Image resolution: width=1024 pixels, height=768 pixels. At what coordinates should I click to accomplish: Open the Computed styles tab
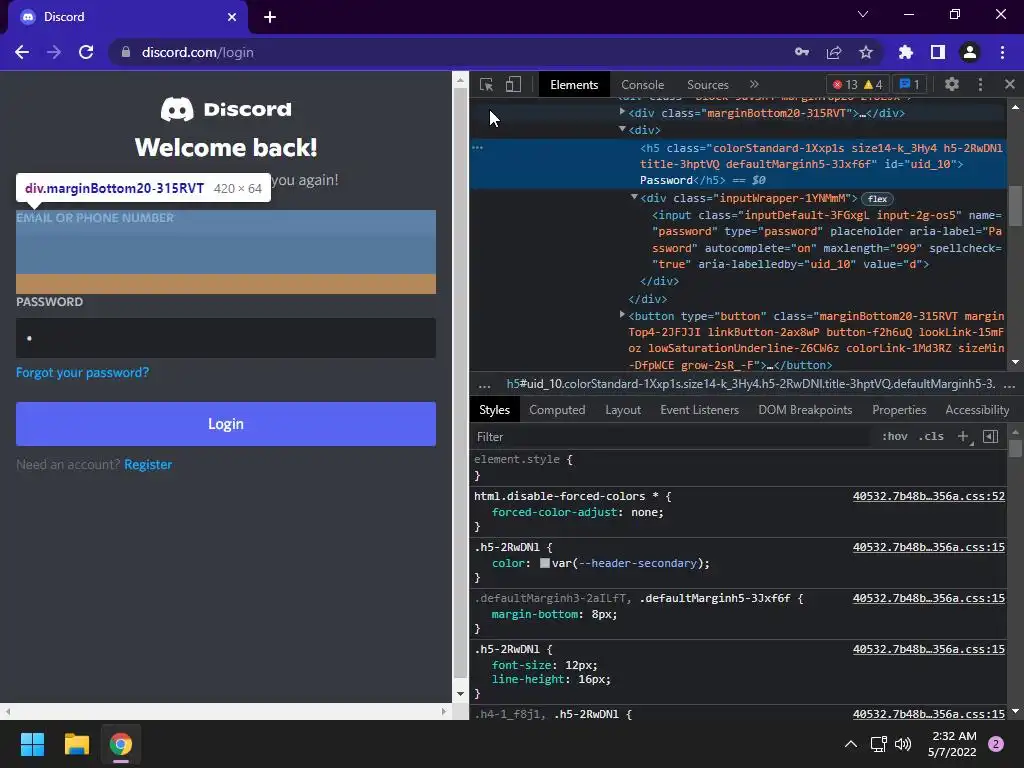[x=557, y=410]
